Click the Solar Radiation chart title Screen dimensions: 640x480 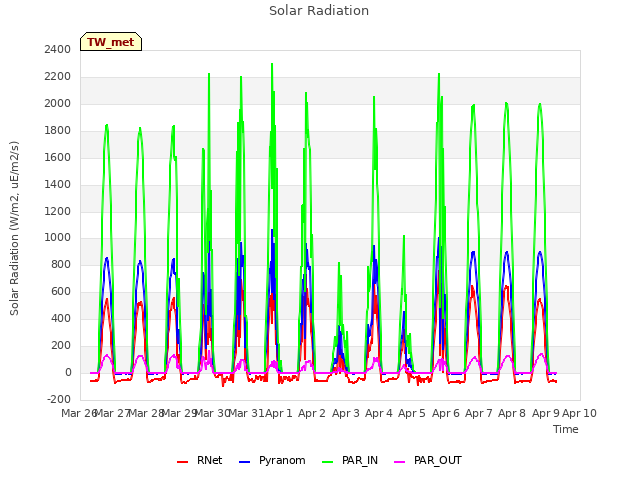(319, 11)
